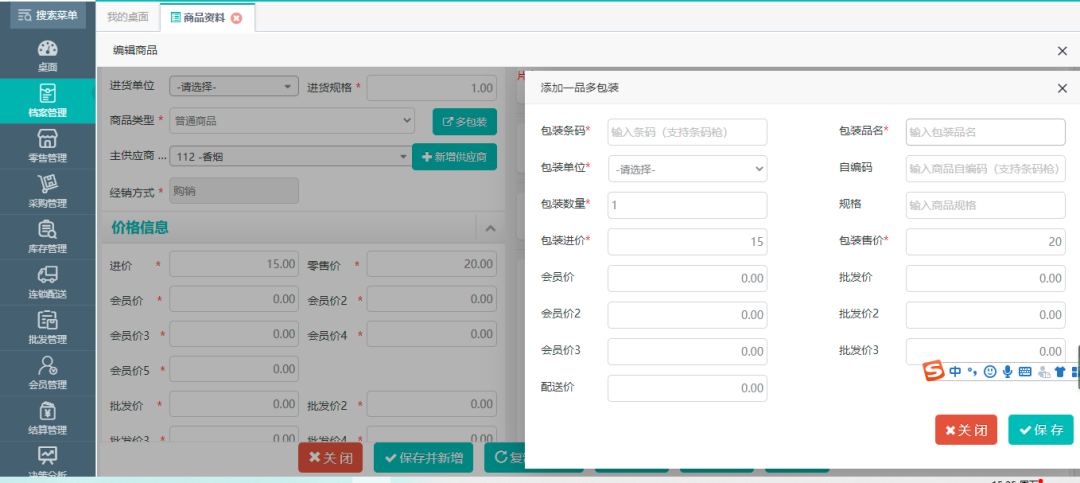The image size is (1080, 483).
Task: Click the 搜索菜单 menu header
Action: coord(47,15)
